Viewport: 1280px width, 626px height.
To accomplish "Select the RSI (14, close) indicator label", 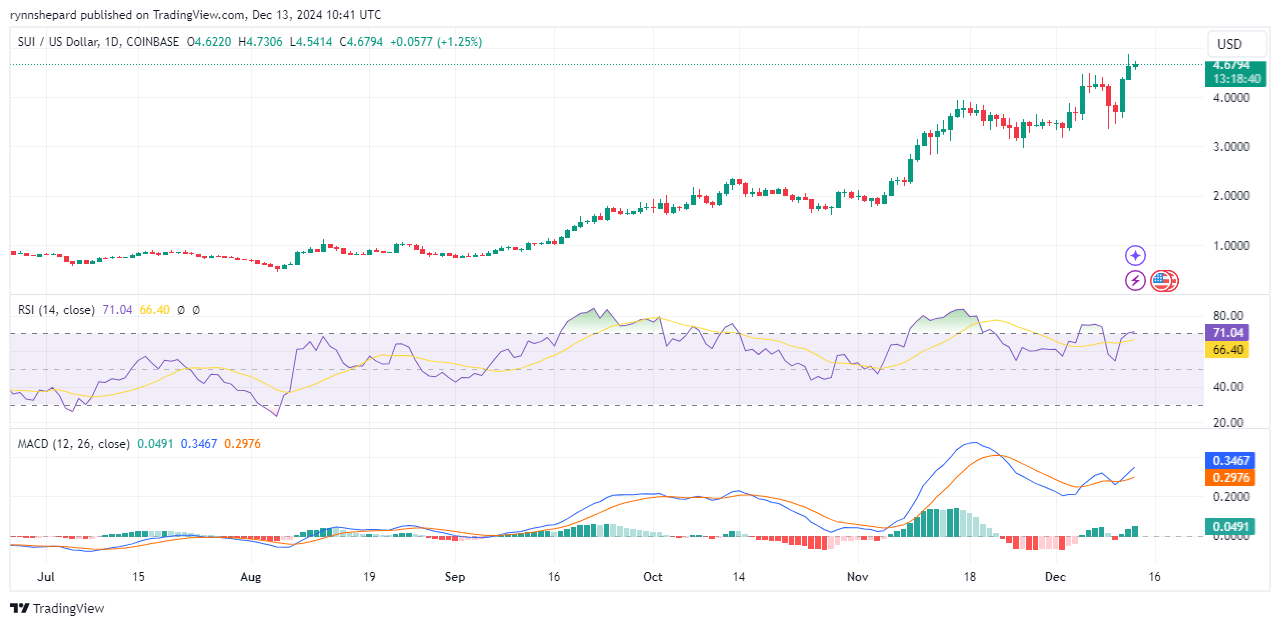I will tap(56, 310).
